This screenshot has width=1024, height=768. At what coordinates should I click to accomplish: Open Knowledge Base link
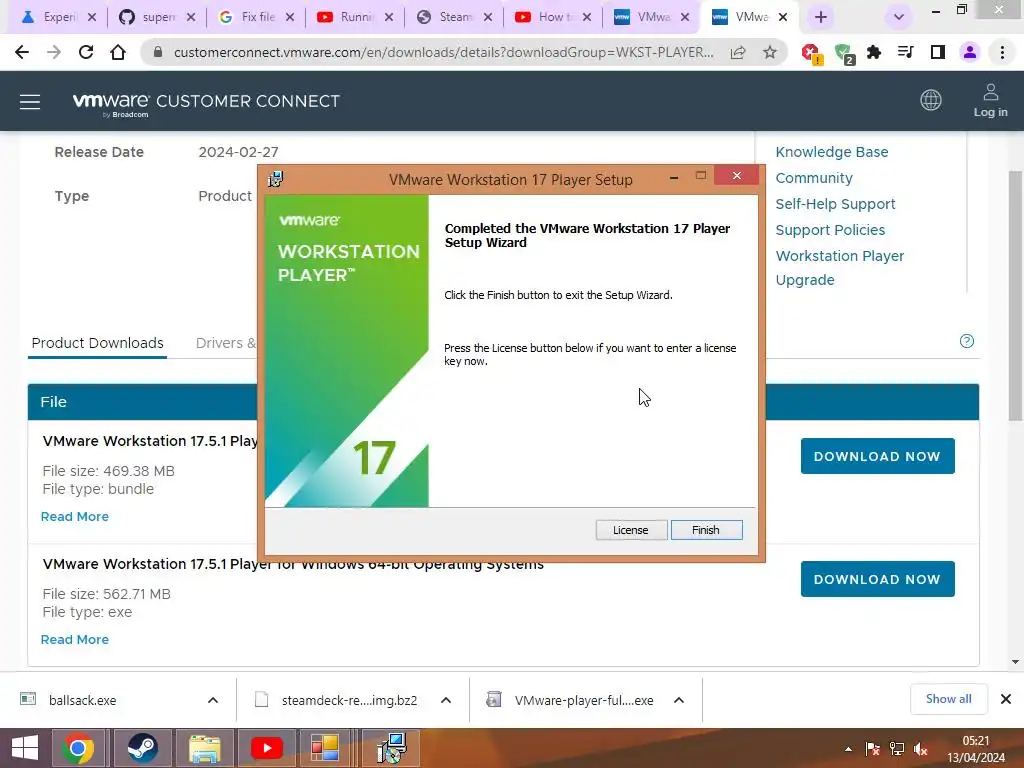831,152
